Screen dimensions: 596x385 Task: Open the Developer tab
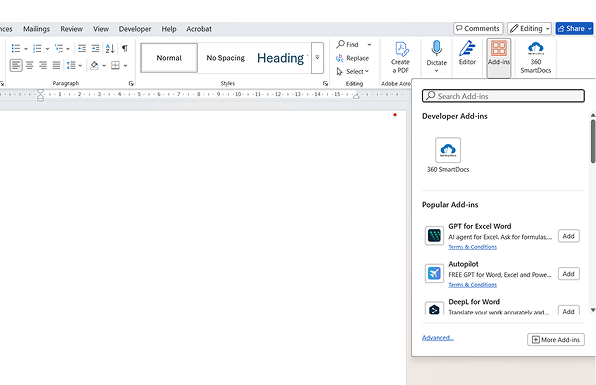tap(135, 29)
